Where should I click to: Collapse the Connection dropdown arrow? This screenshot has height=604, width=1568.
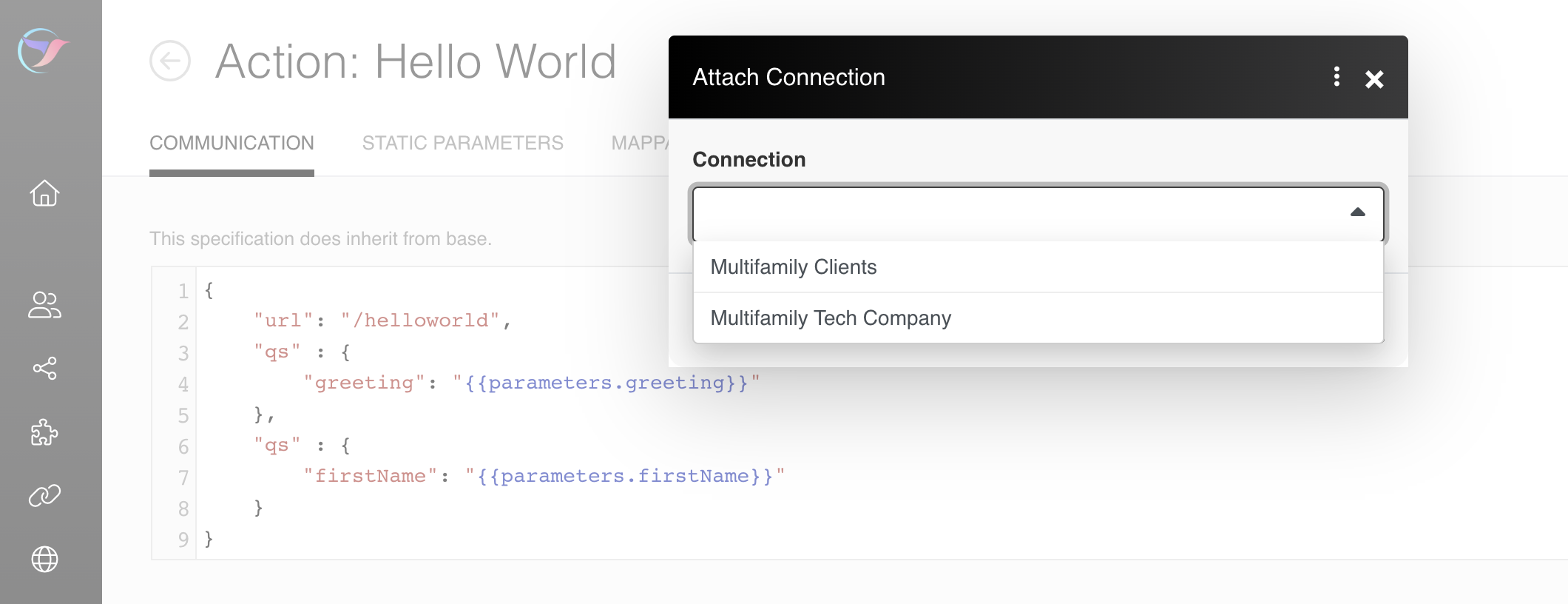pyautogui.click(x=1358, y=212)
